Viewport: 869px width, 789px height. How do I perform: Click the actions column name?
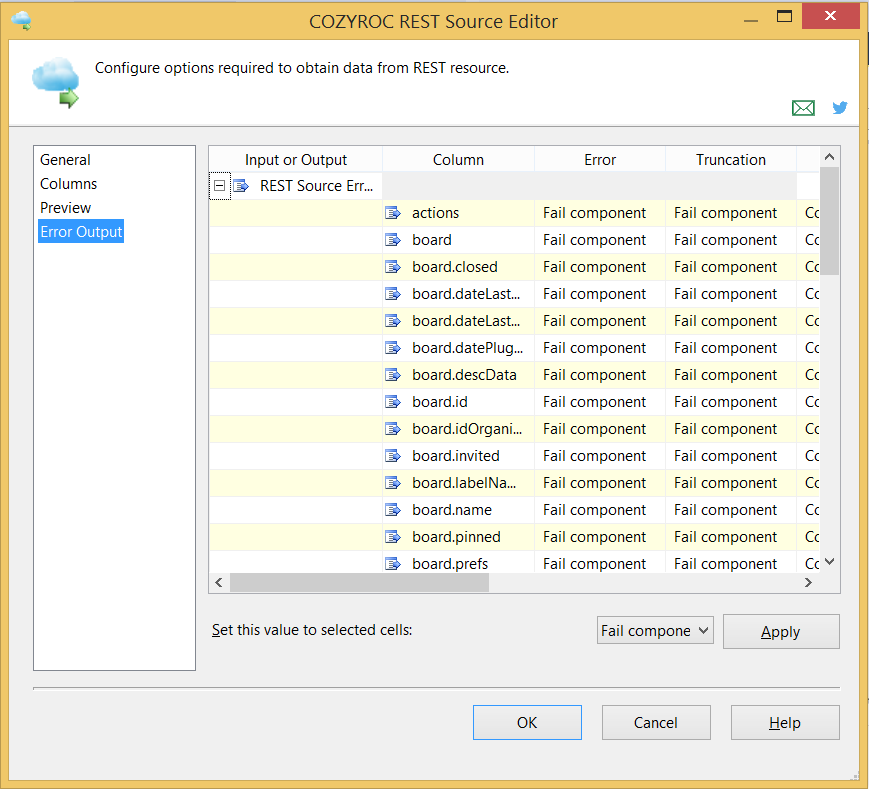(x=435, y=213)
